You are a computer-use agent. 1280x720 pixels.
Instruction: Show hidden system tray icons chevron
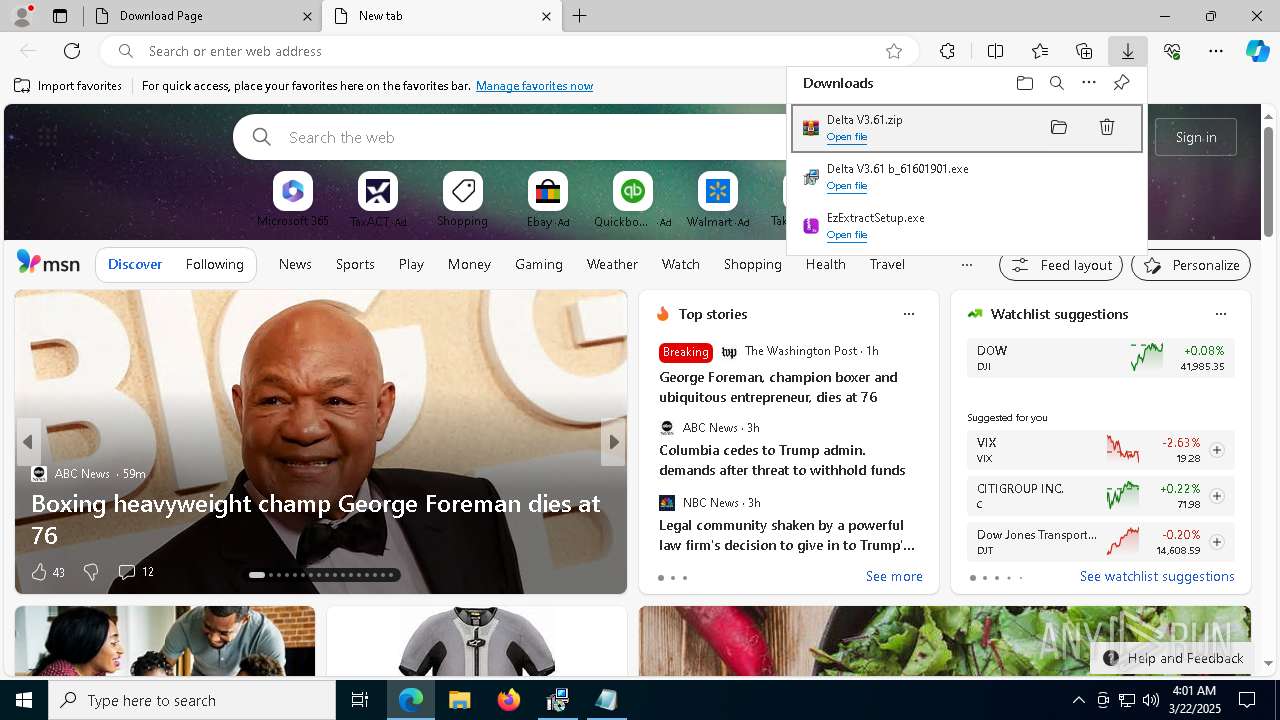1078,700
